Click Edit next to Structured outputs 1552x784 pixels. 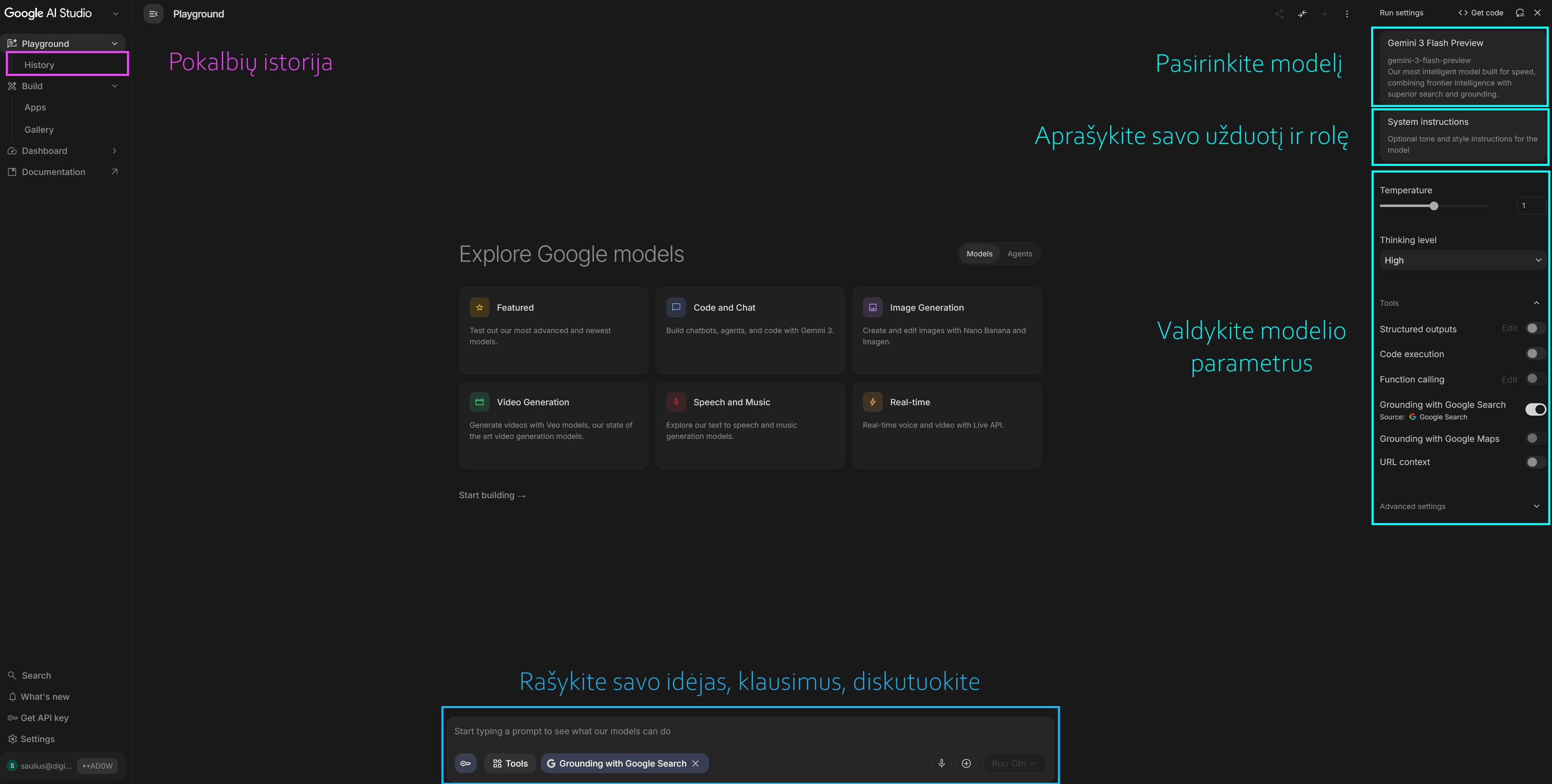pos(1509,329)
